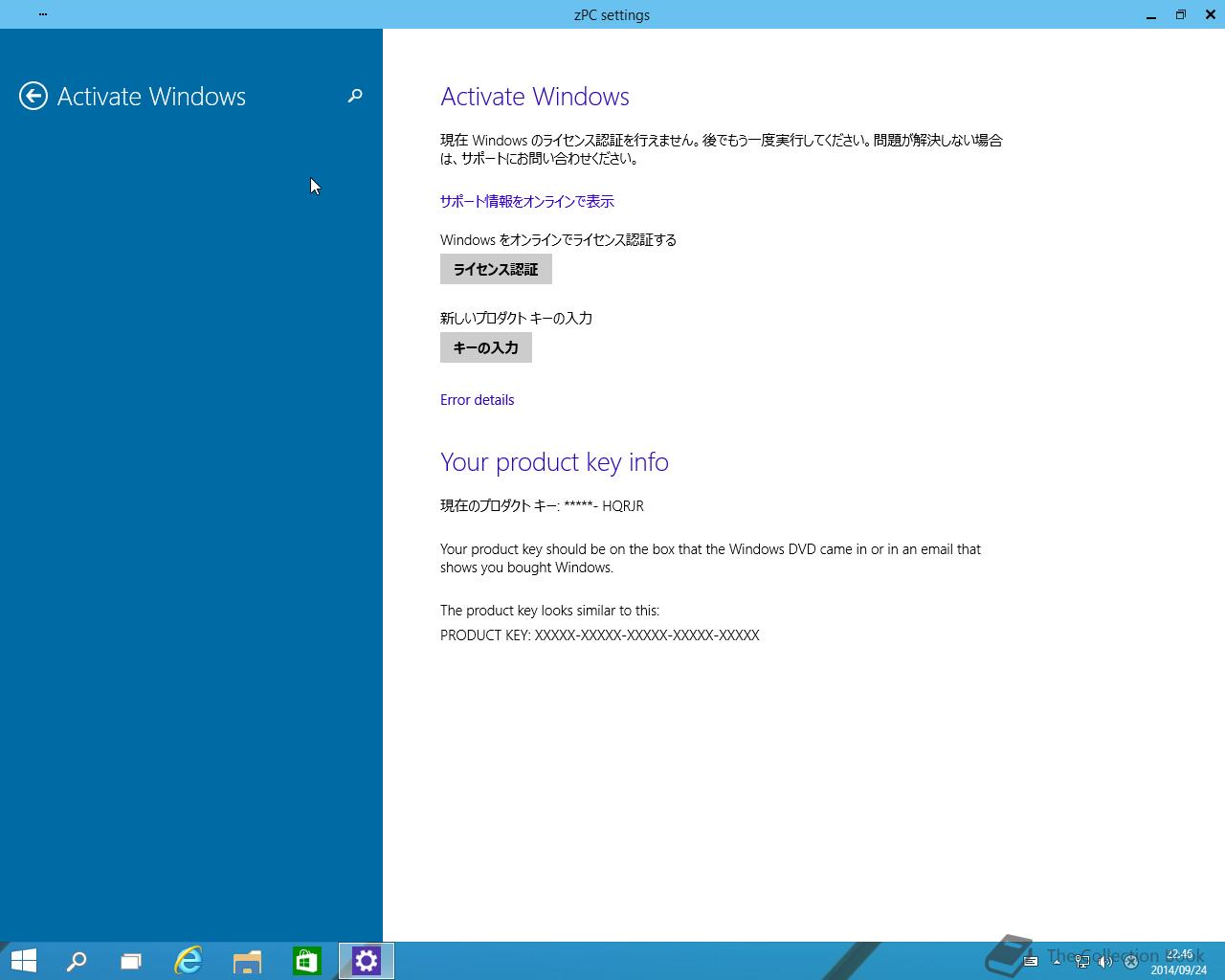Open the volume speaker tray icon
This screenshot has width=1225, height=980.
pos(1105,962)
